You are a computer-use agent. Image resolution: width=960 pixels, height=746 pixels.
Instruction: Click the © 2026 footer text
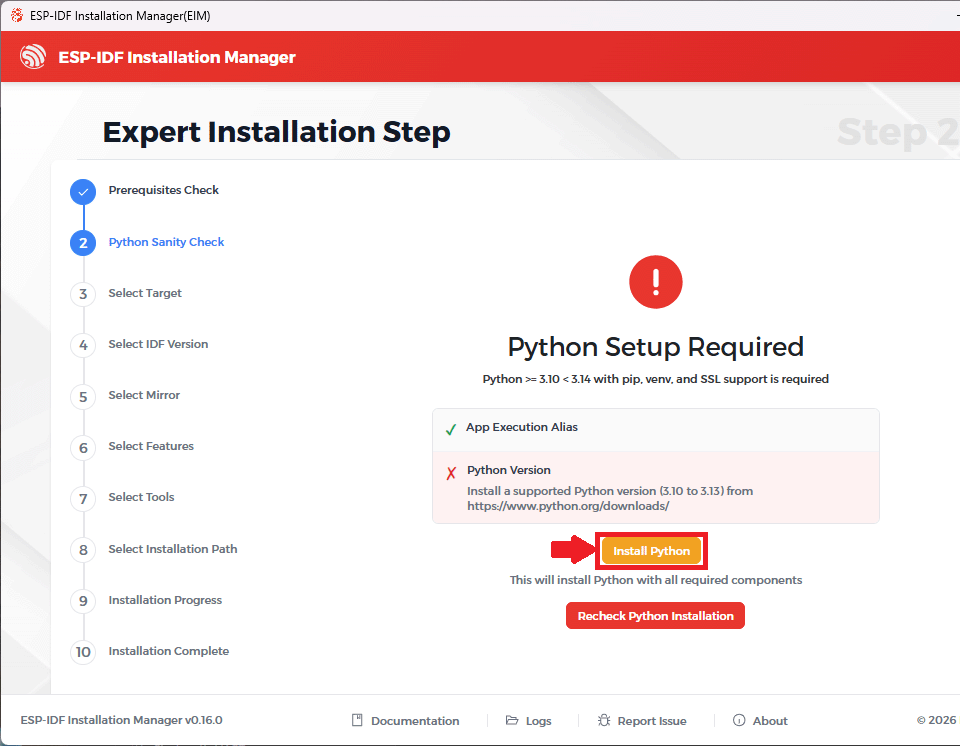936,720
